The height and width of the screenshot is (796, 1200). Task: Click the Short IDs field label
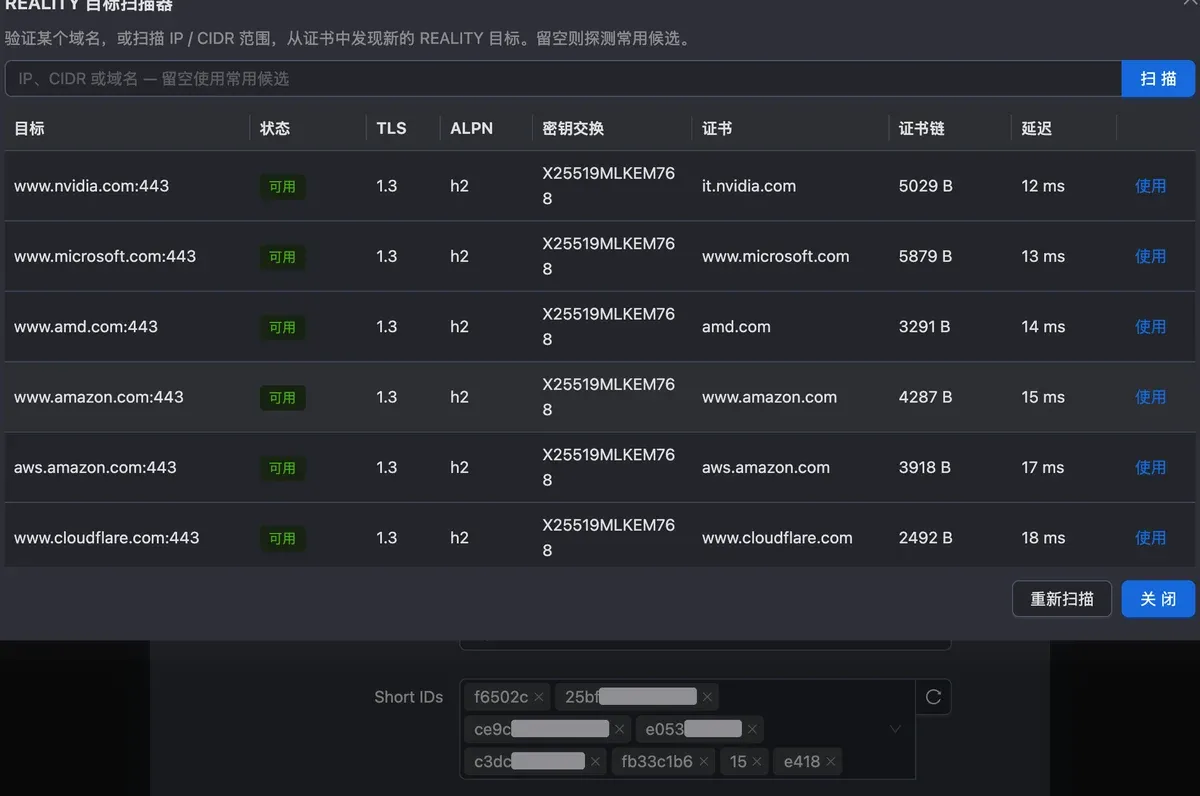(408, 697)
